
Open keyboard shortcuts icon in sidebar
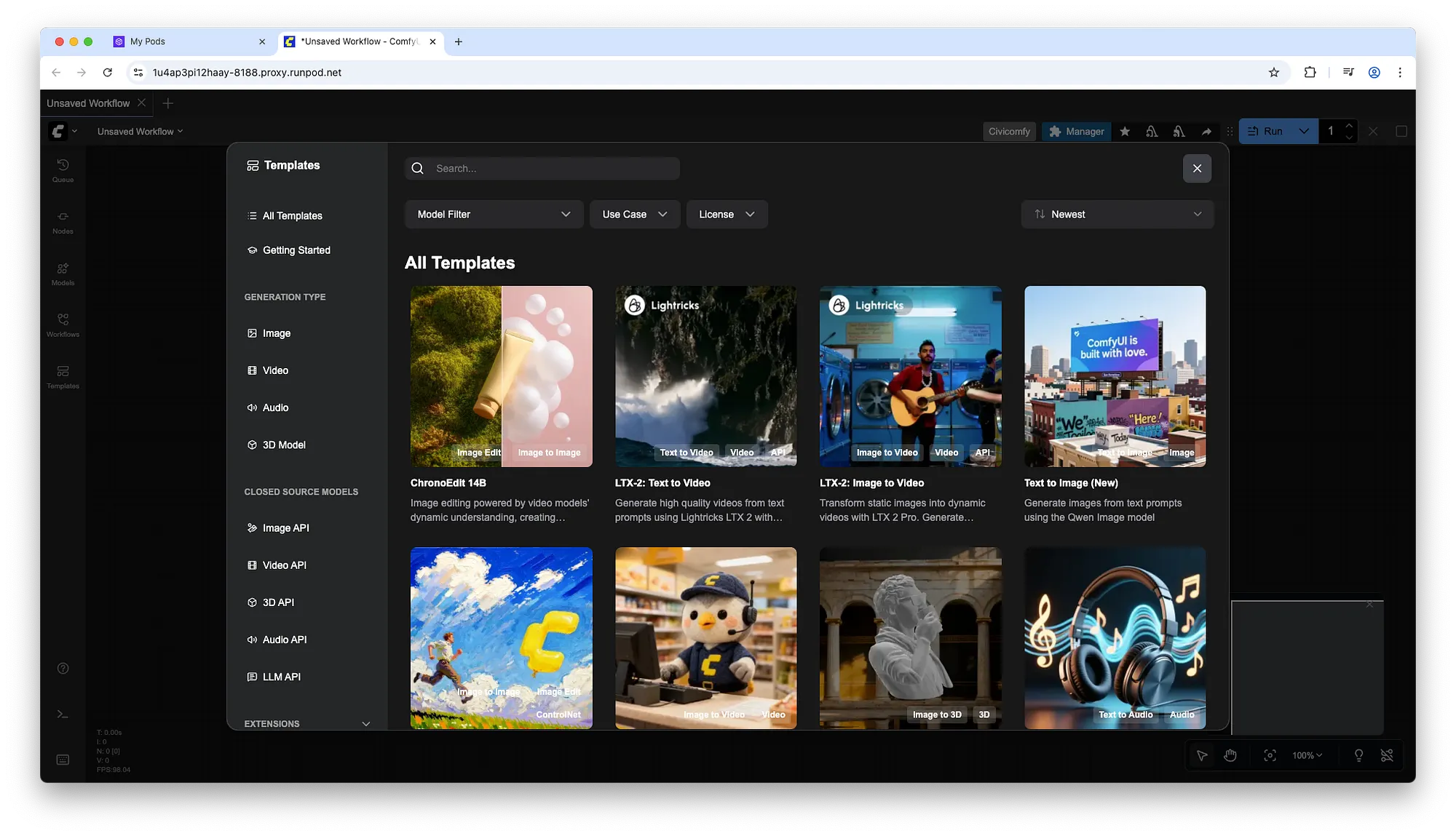click(x=63, y=760)
